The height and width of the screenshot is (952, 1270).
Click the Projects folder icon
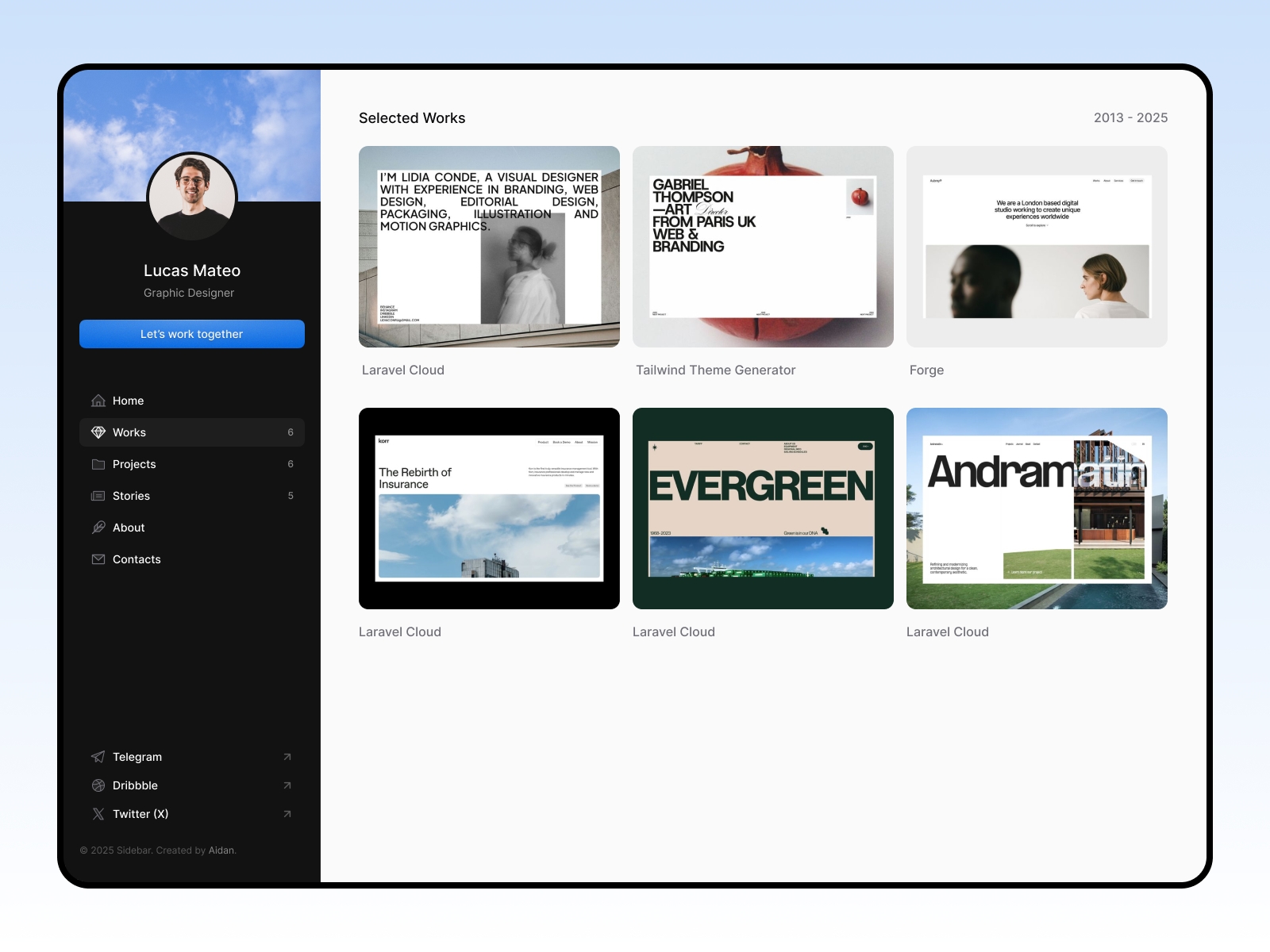point(98,464)
